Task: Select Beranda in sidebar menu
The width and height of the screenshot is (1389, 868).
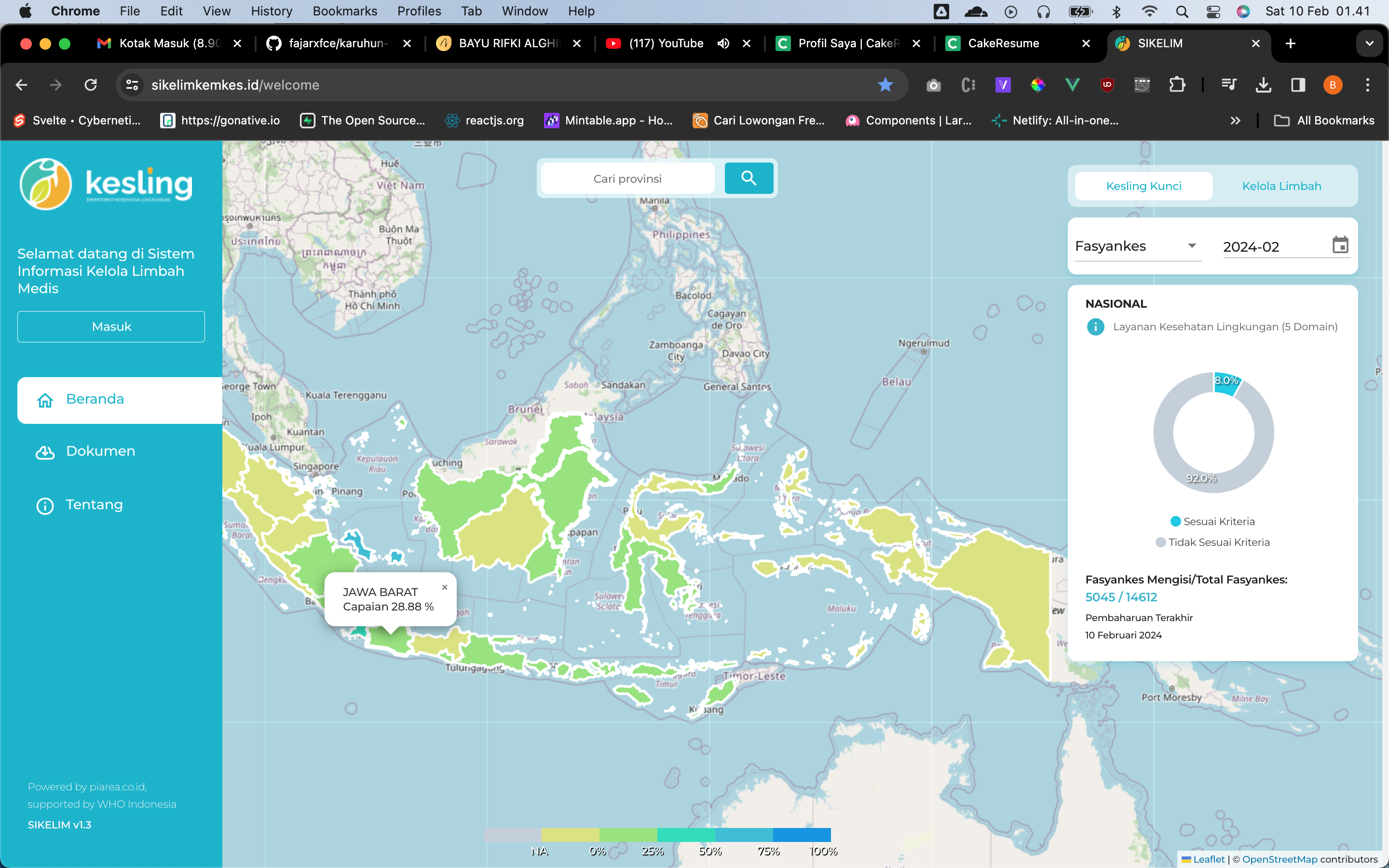Action: coord(120,400)
